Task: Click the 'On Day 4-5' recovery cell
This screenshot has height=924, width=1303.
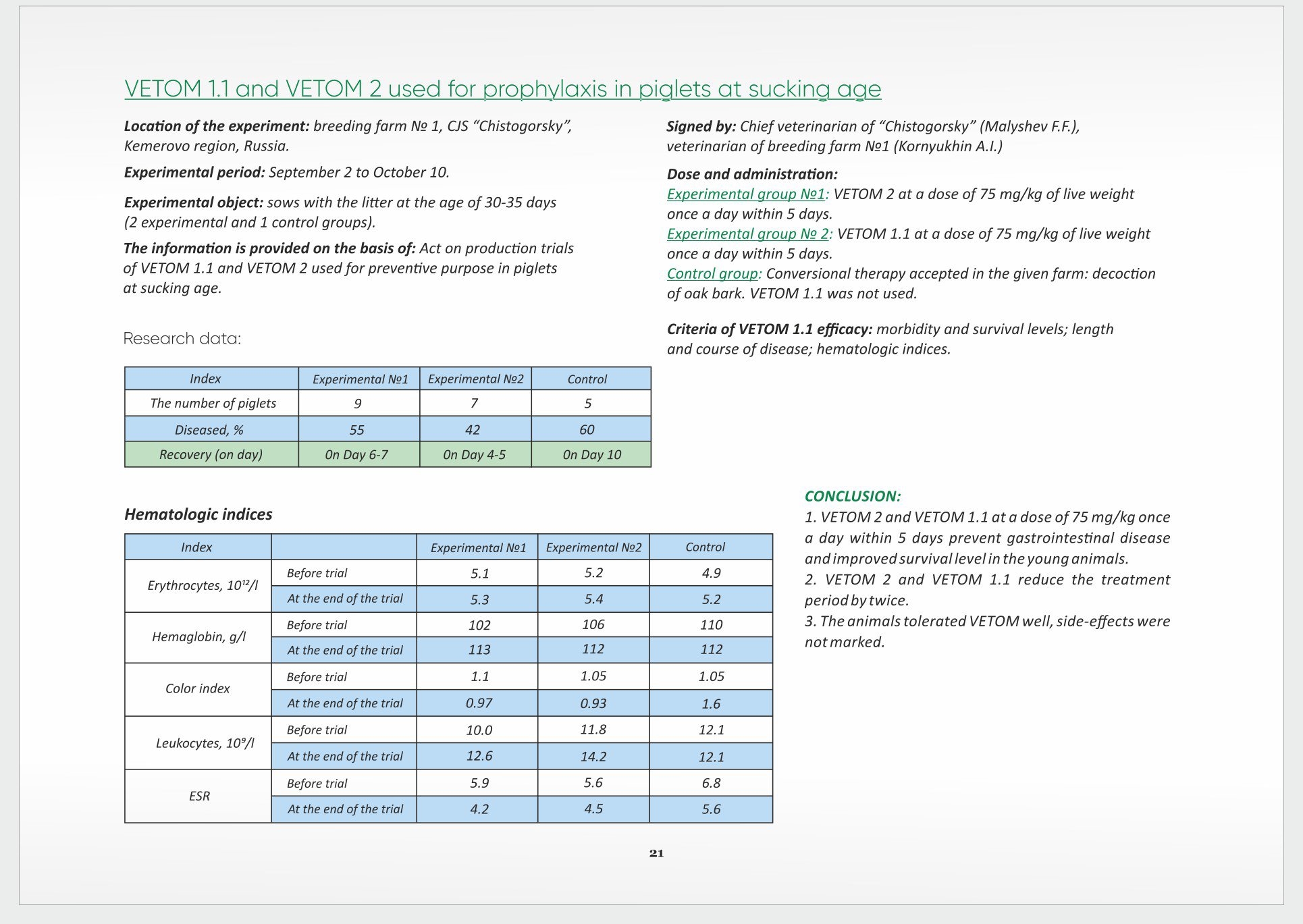Action: coord(474,455)
